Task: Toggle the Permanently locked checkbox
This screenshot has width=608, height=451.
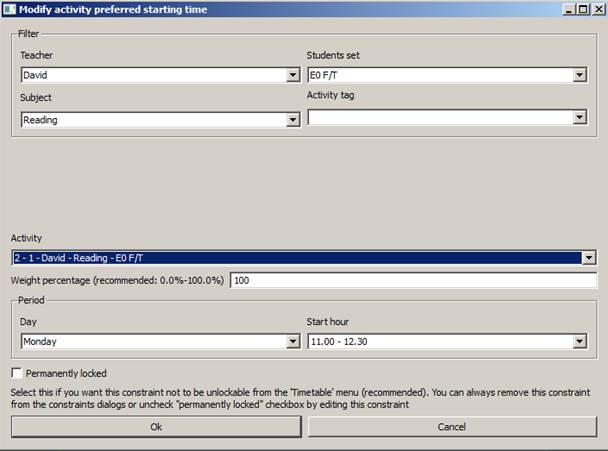Action: (x=17, y=373)
